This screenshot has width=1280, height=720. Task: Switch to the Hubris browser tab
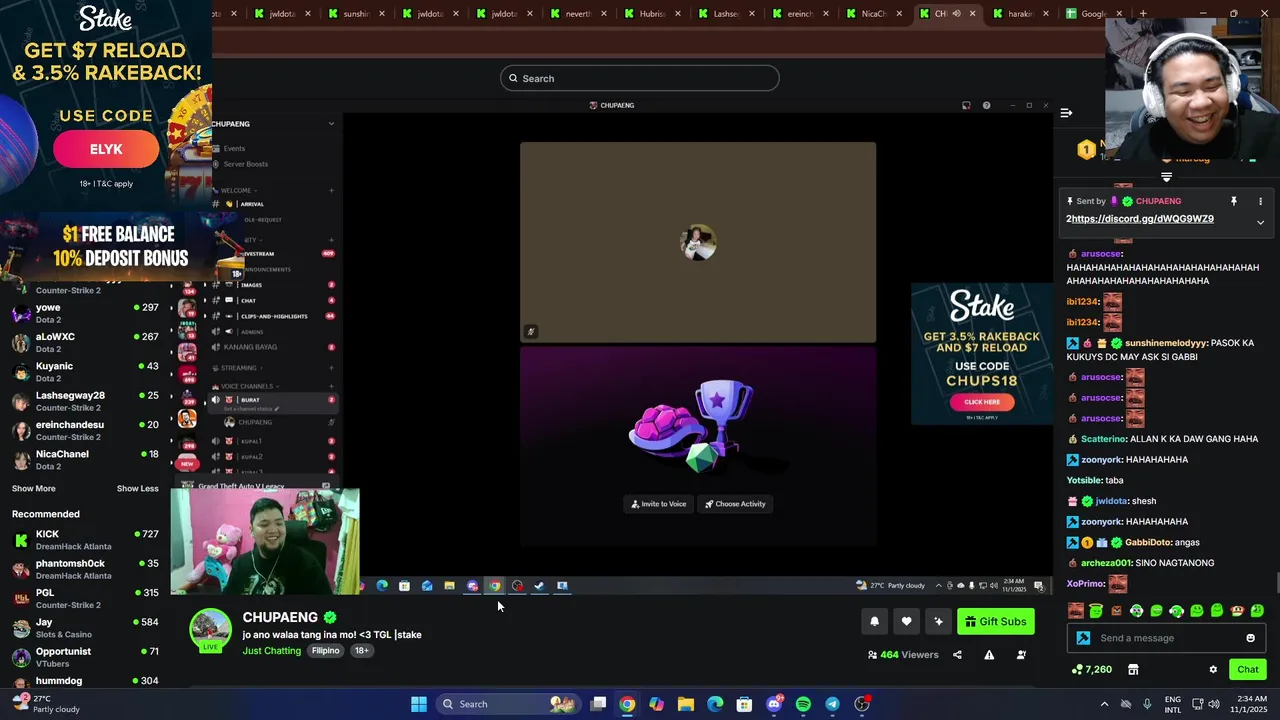click(x=652, y=14)
